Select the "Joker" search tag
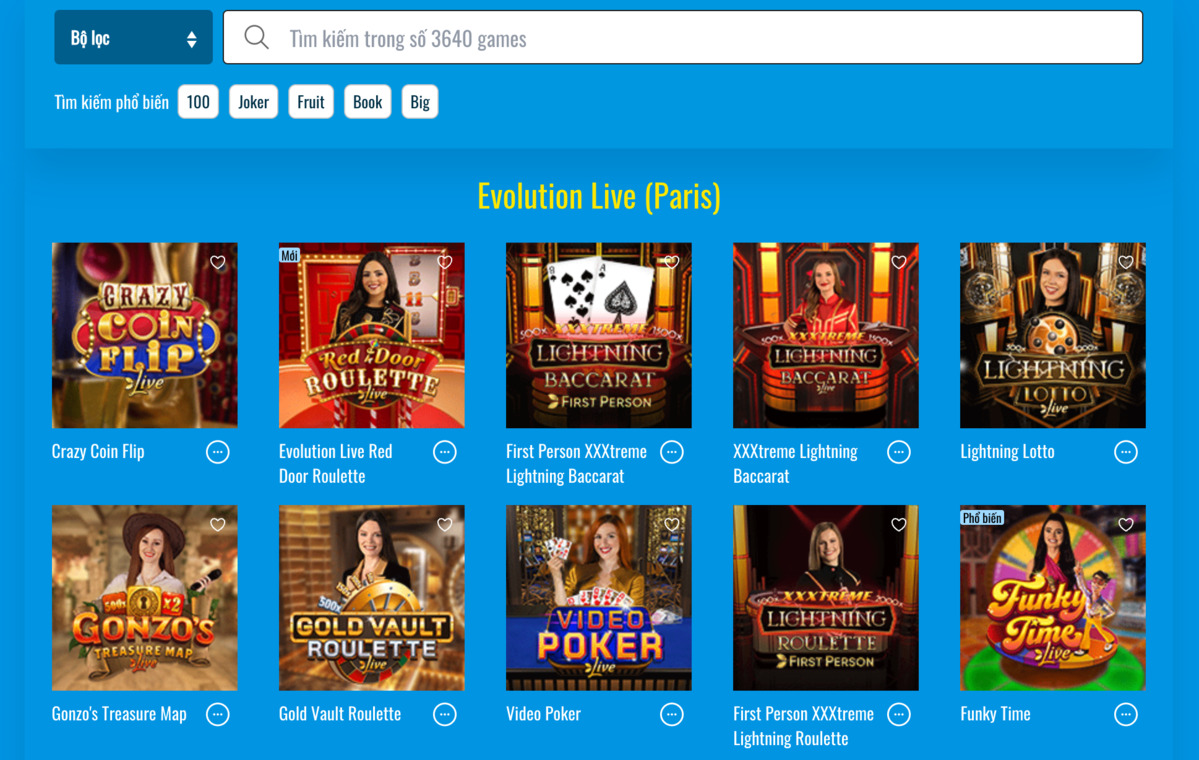The height and width of the screenshot is (760, 1199). coord(253,101)
